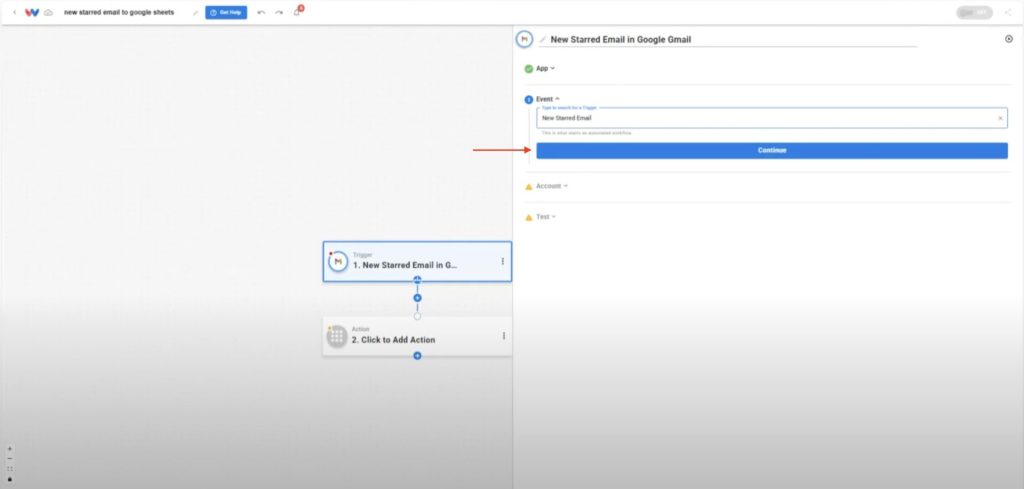Image resolution: width=1024 pixels, height=489 pixels.
Task: Click grid app icon on action node
Action: click(x=337, y=336)
